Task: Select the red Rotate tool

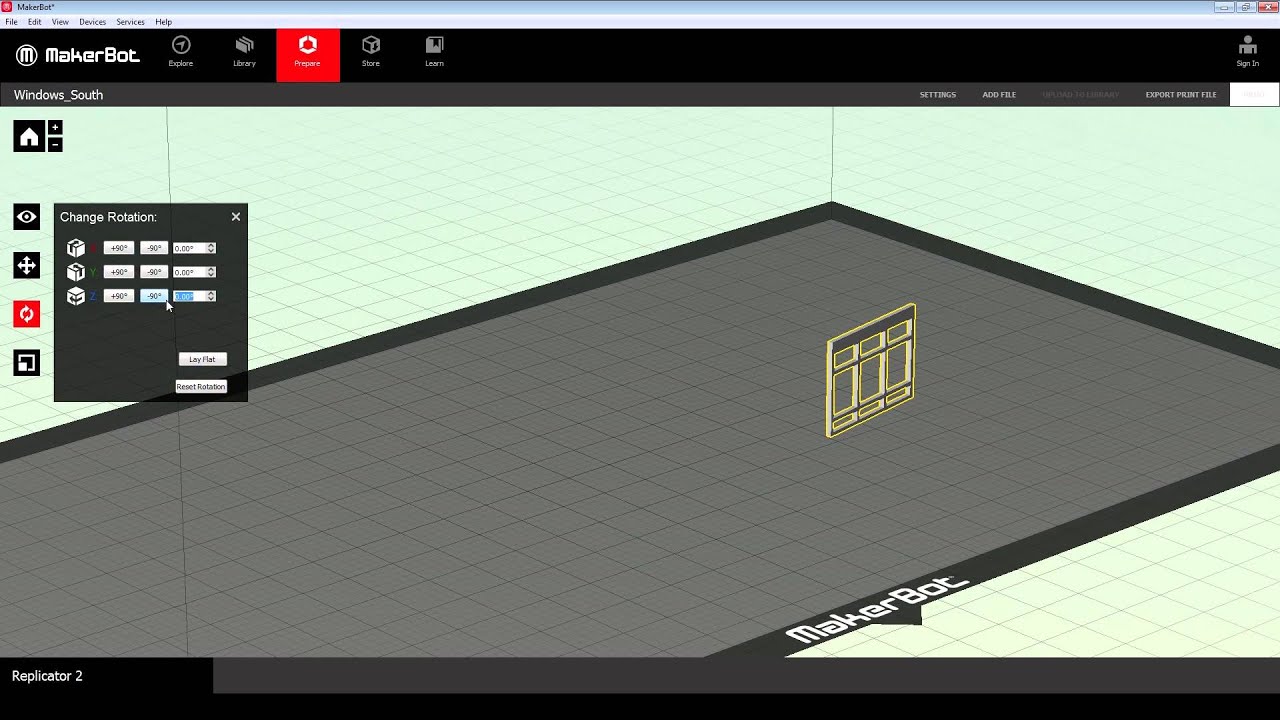Action: pyautogui.click(x=27, y=314)
